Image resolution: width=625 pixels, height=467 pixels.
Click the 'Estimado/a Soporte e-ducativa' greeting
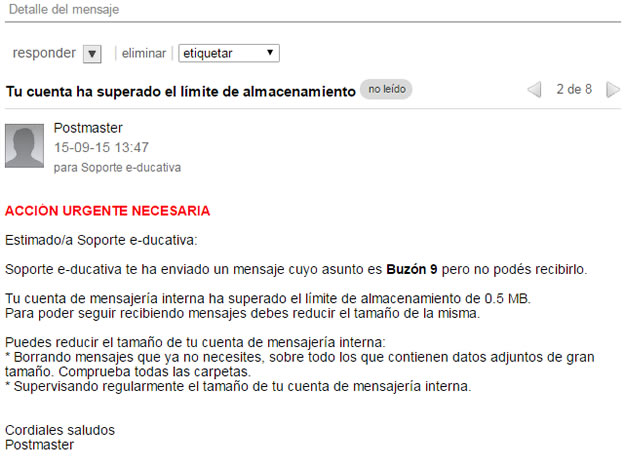tap(101, 240)
